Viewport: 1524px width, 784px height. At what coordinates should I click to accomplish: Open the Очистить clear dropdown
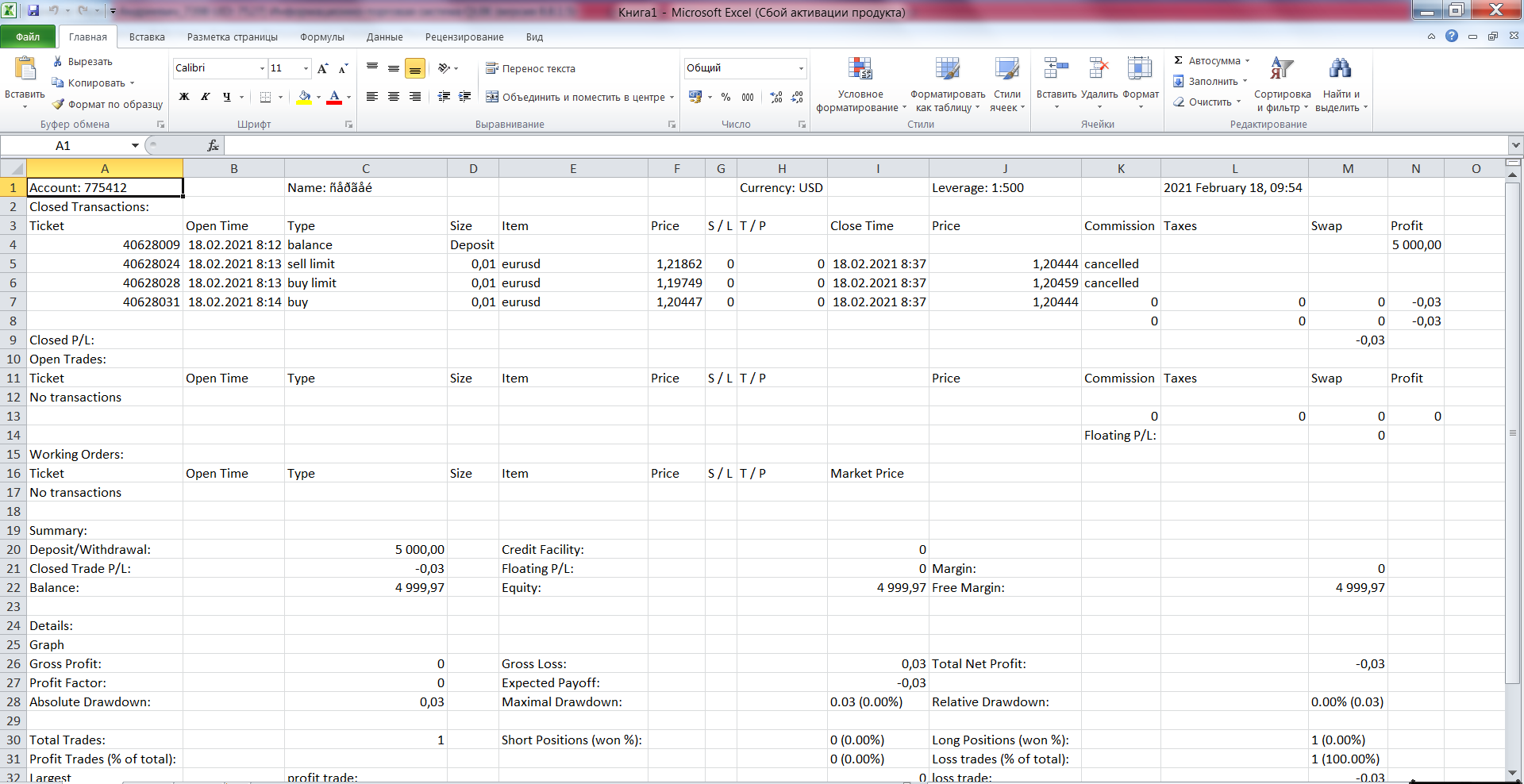click(x=1207, y=102)
